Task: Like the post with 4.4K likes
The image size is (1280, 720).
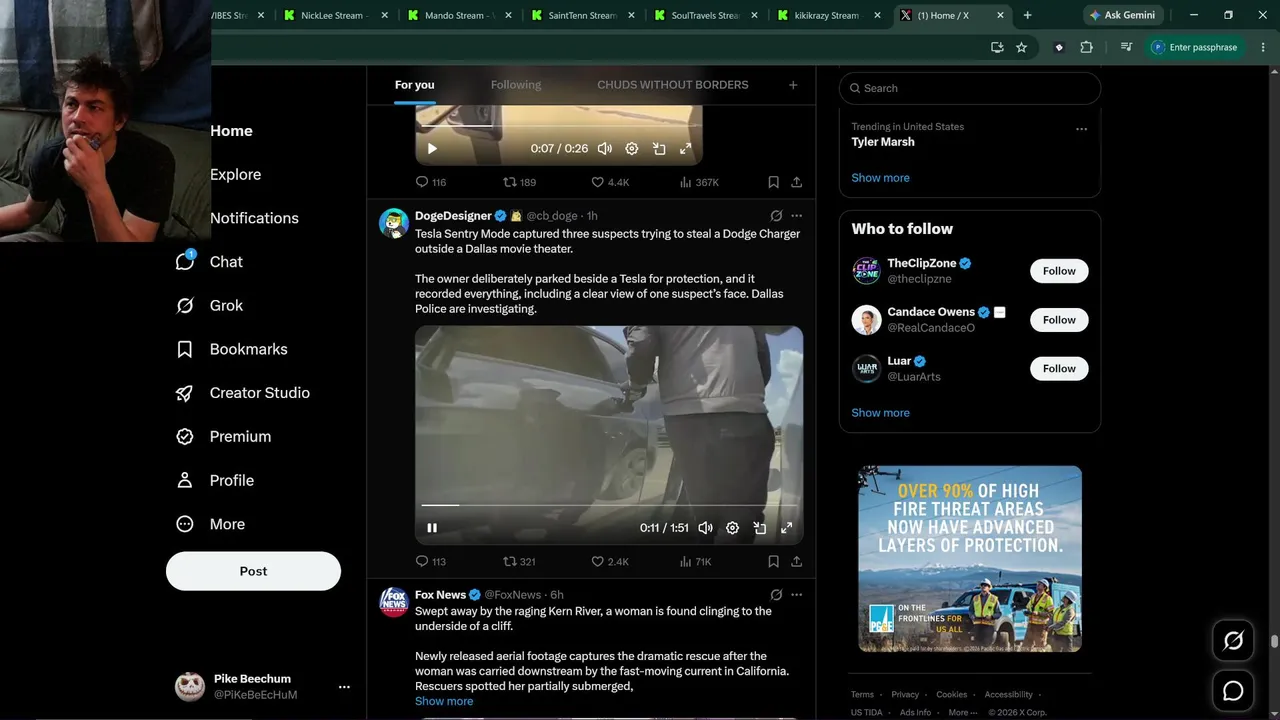Action: (610, 182)
